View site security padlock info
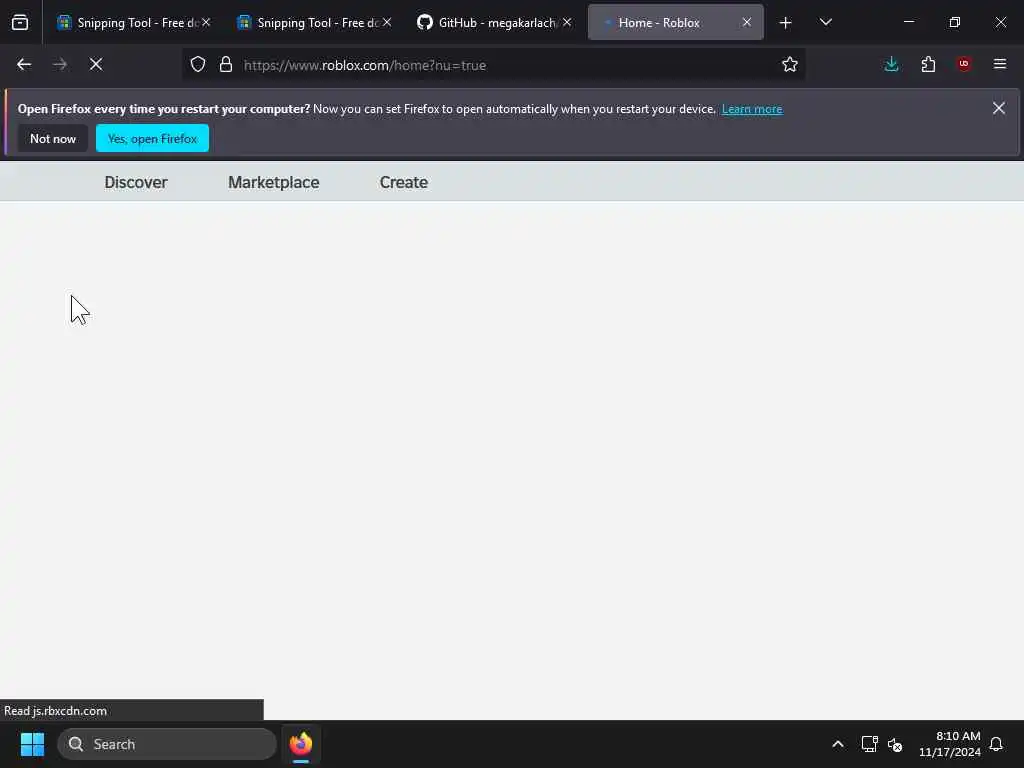The height and width of the screenshot is (768, 1024). pos(226,65)
